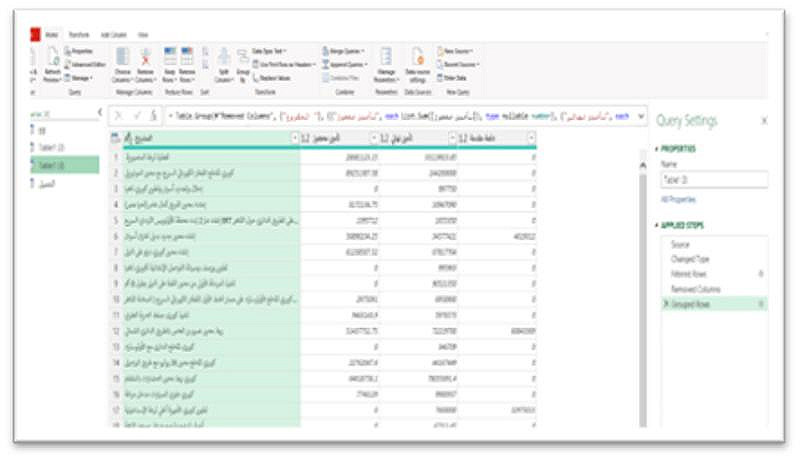Switch to the View ribbon tab
Screen dimensions: 800x460
[143, 35]
